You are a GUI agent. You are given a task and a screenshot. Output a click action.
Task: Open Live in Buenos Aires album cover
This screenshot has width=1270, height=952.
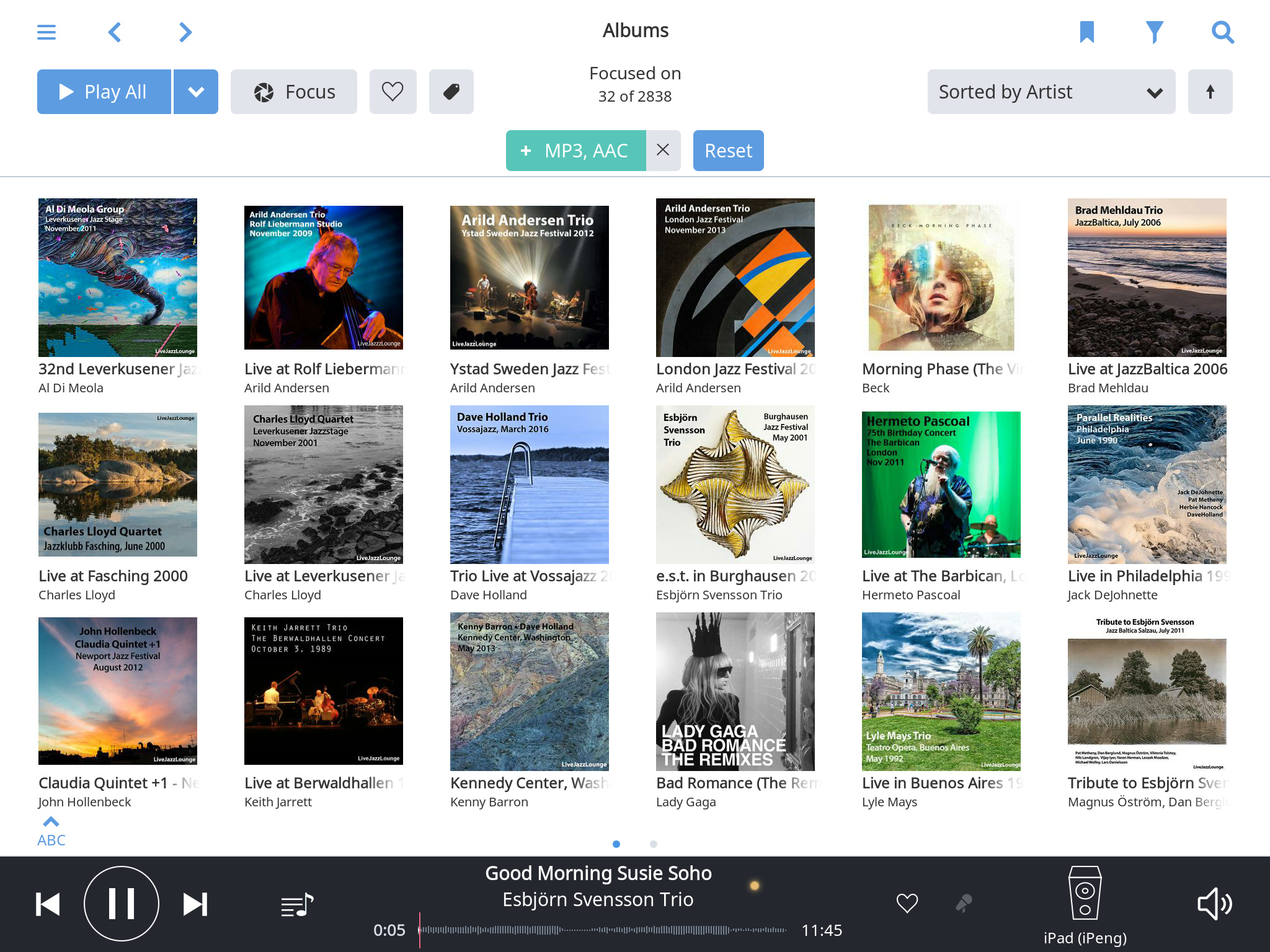(941, 692)
